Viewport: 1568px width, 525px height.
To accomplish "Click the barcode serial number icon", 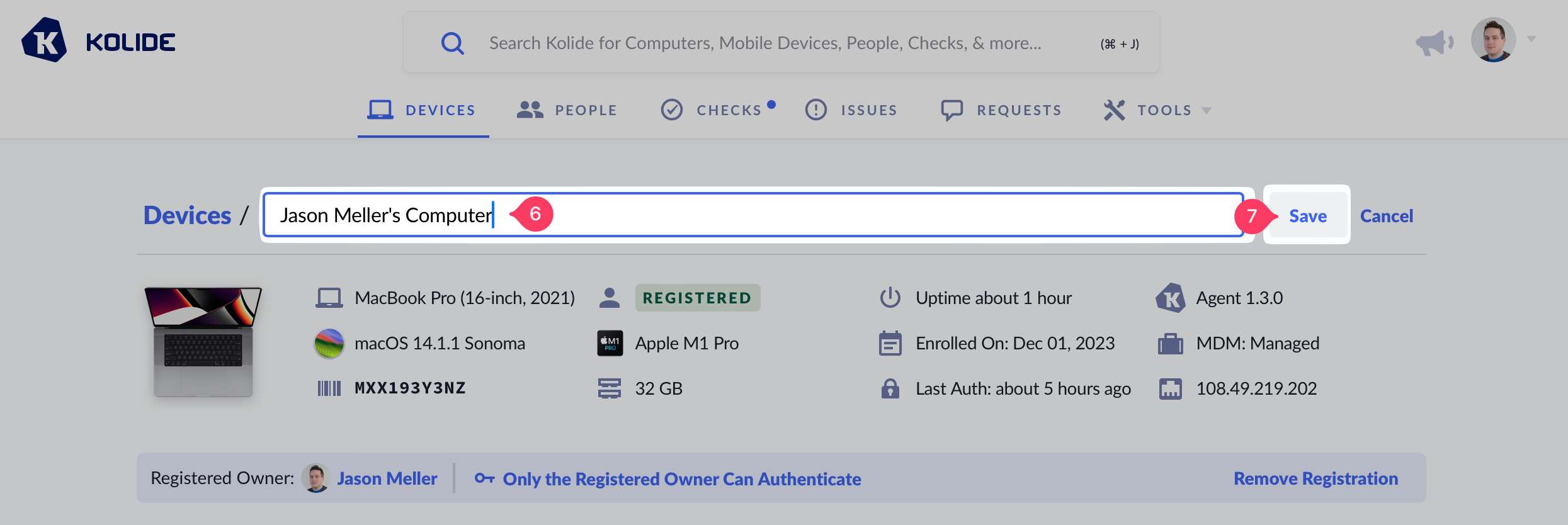I will coord(329,388).
